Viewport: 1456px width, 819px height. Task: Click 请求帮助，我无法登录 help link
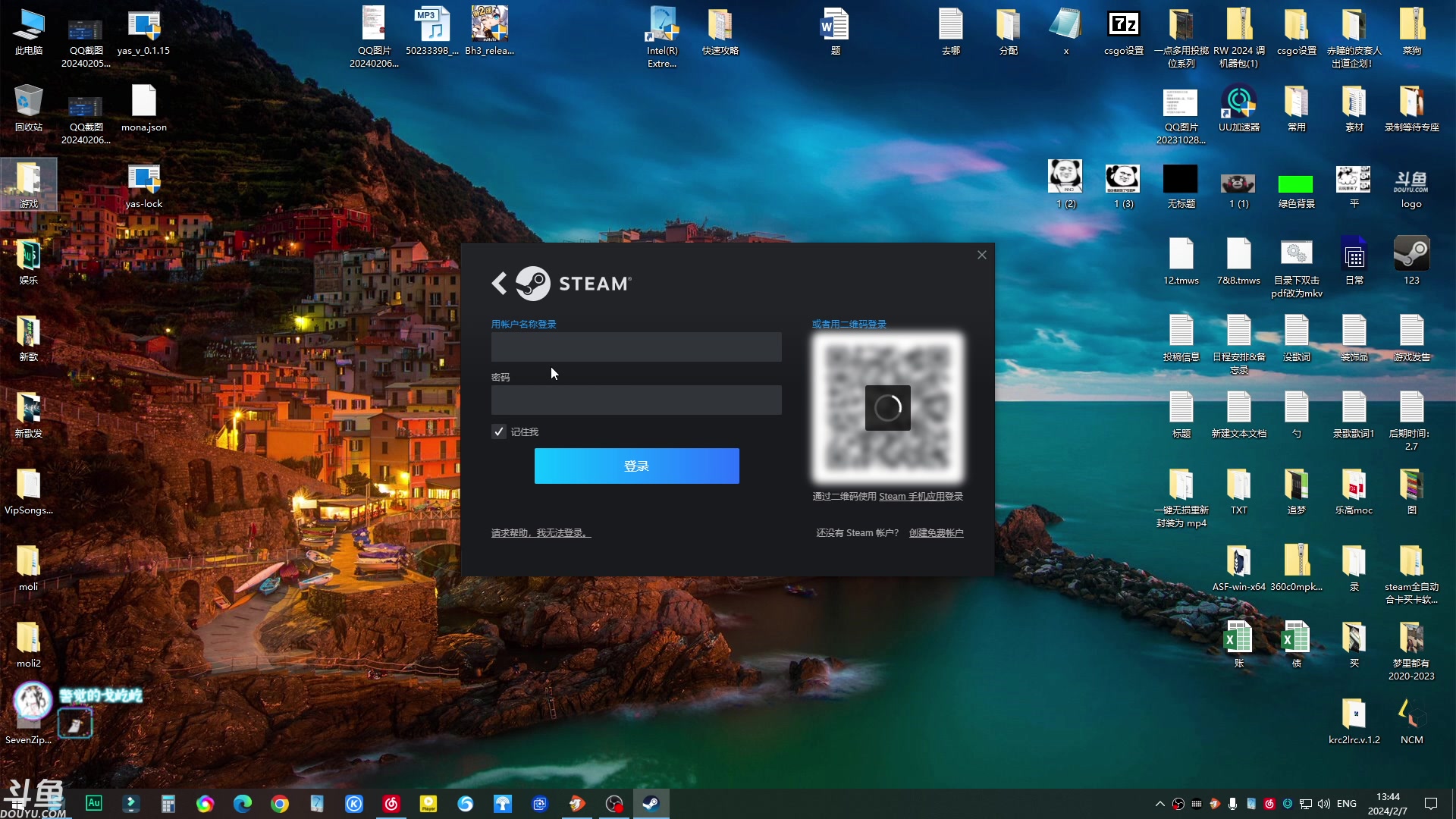tap(540, 532)
